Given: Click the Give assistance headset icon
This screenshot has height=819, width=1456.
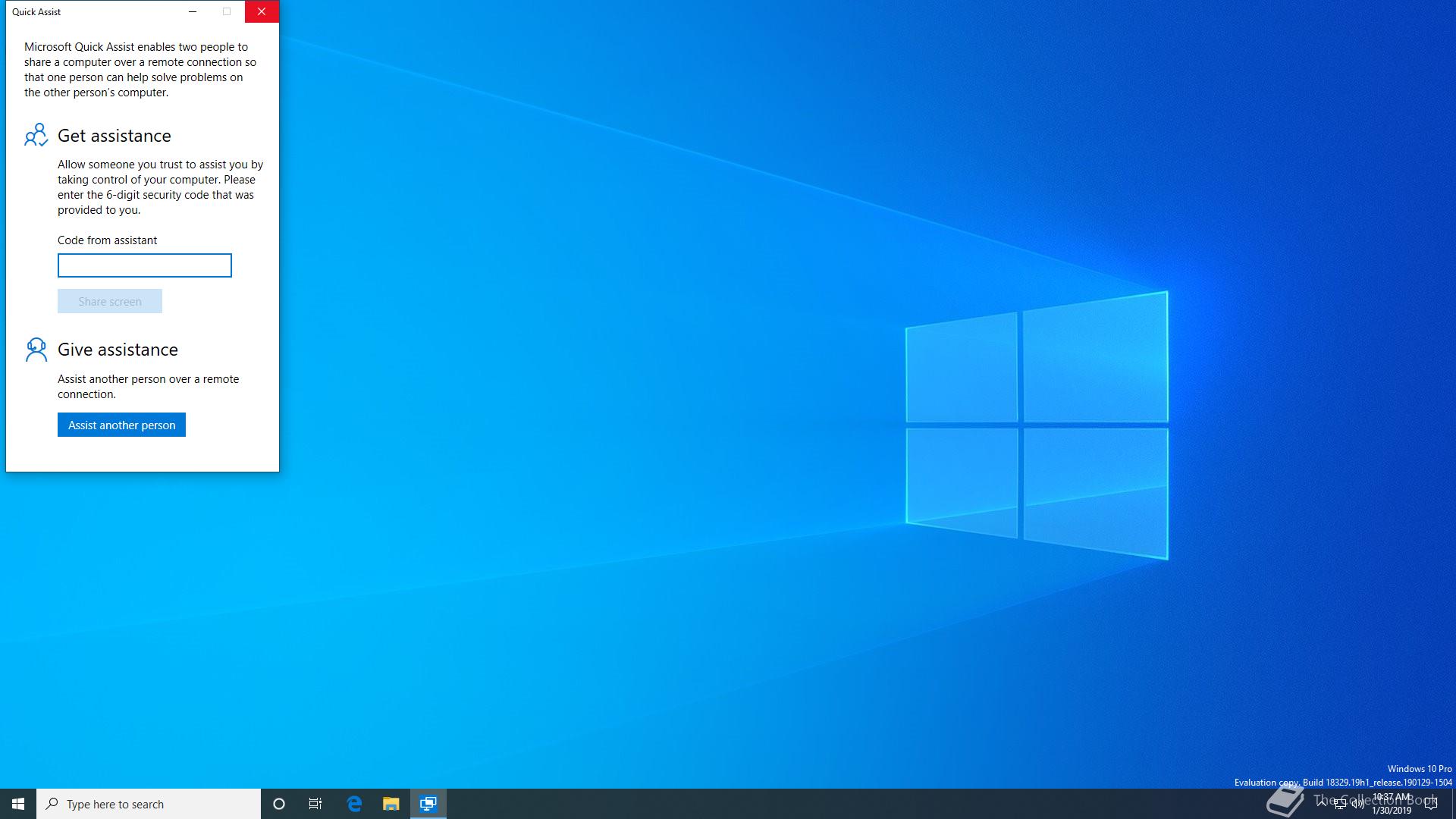Looking at the screenshot, I should pyautogui.click(x=36, y=350).
